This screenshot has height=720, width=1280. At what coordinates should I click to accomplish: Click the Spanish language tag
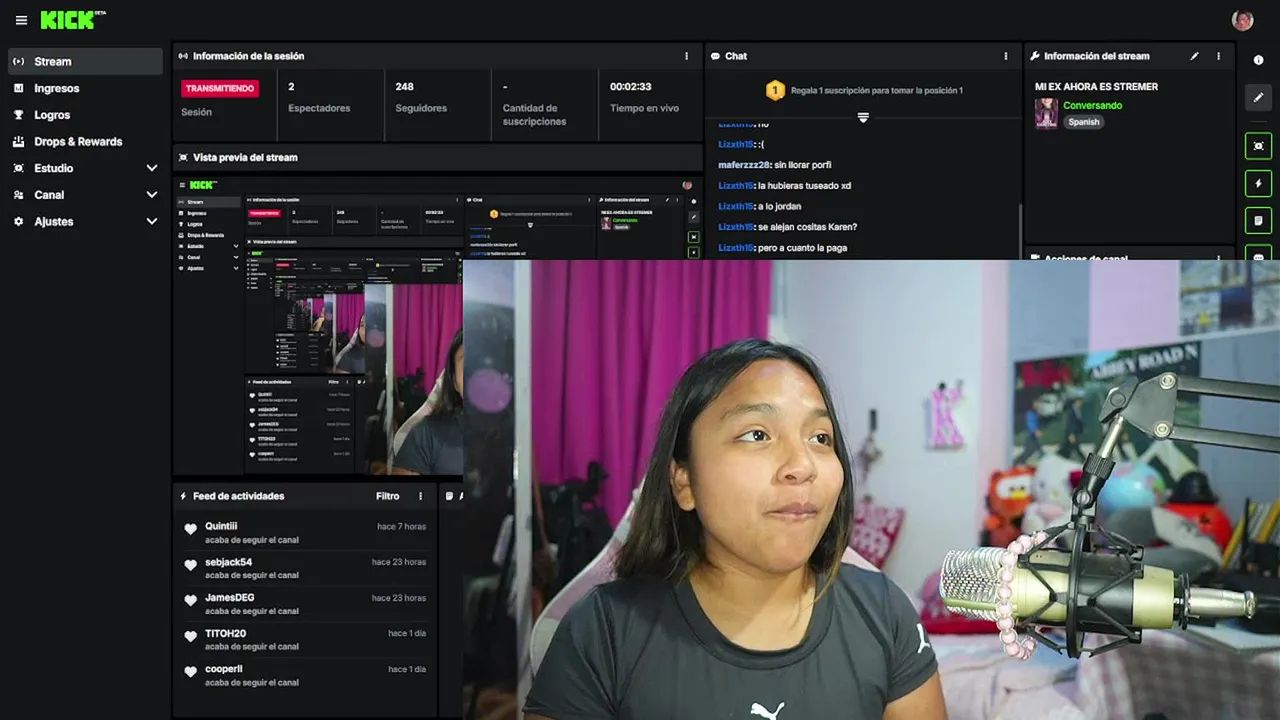click(1083, 122)
